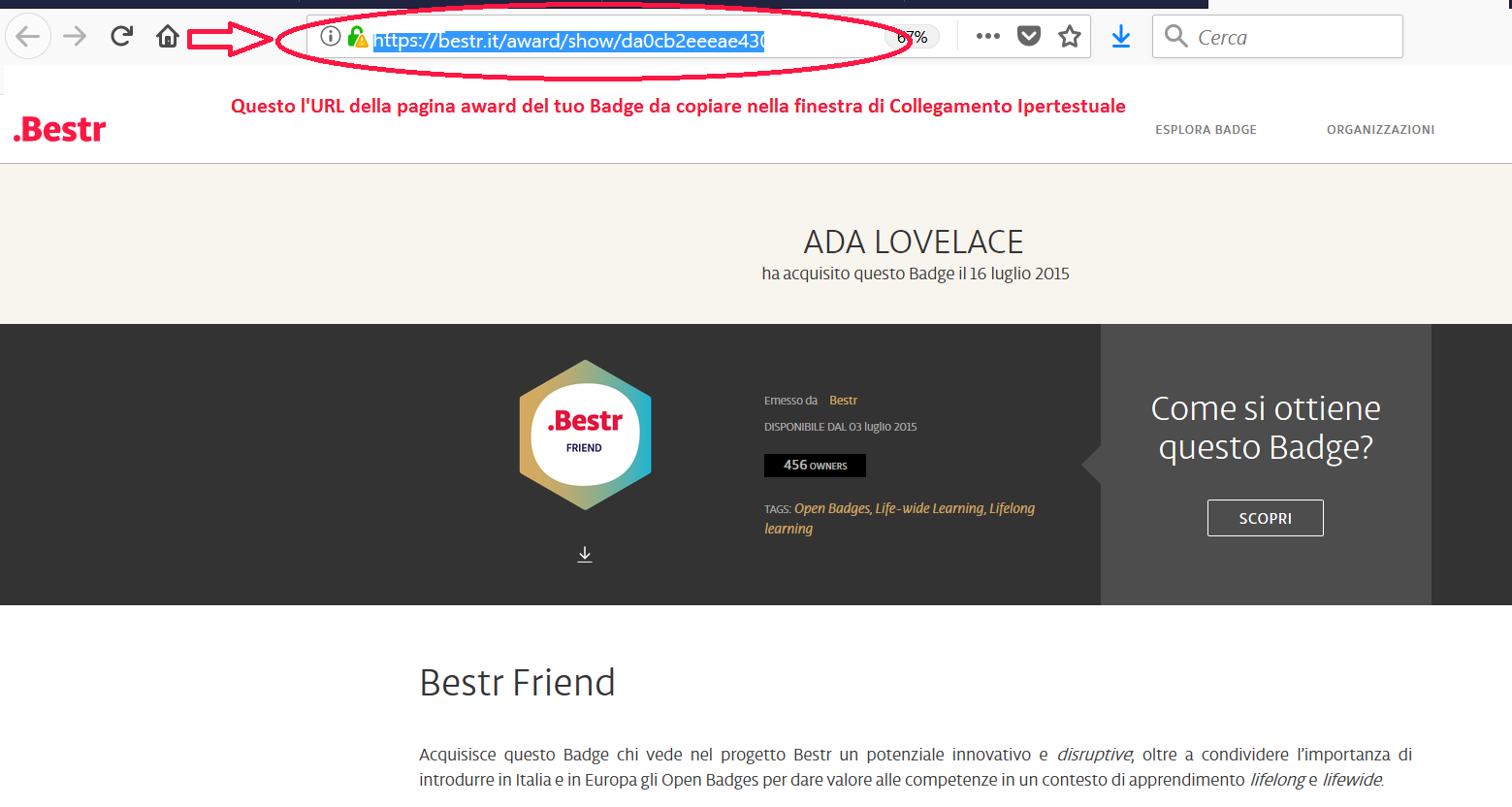View connection security via the padlock warning icon
Image resolution: width=1512 pixels, height=807 pixels.
point(358,37)
